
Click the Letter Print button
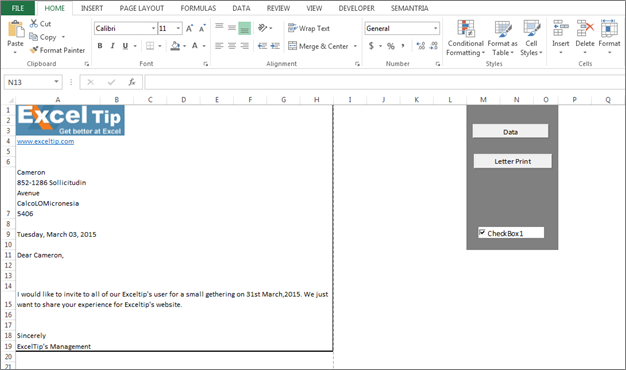(513, 161)
